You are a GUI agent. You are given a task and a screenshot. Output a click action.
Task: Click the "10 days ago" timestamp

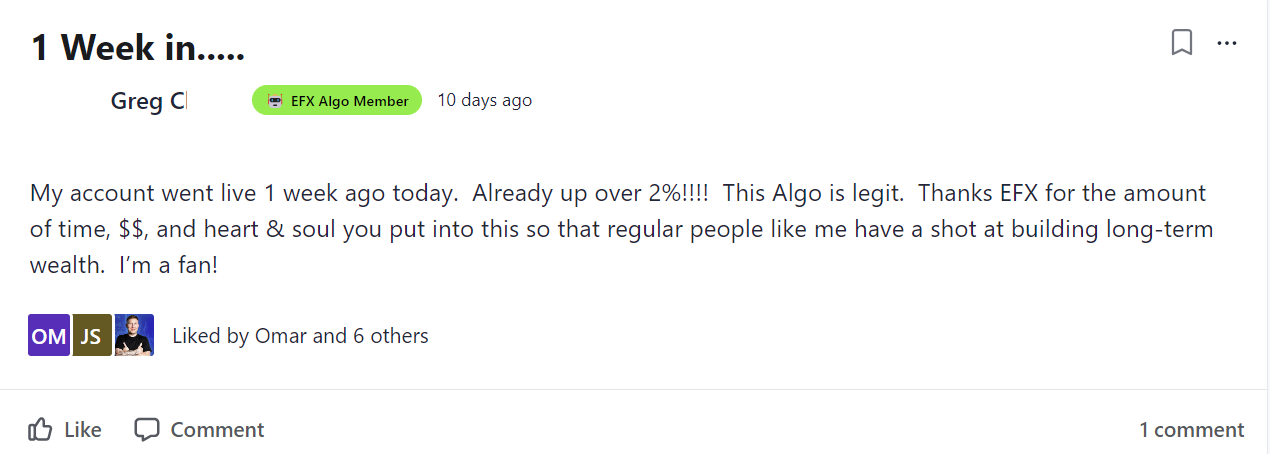click(485, 100)
